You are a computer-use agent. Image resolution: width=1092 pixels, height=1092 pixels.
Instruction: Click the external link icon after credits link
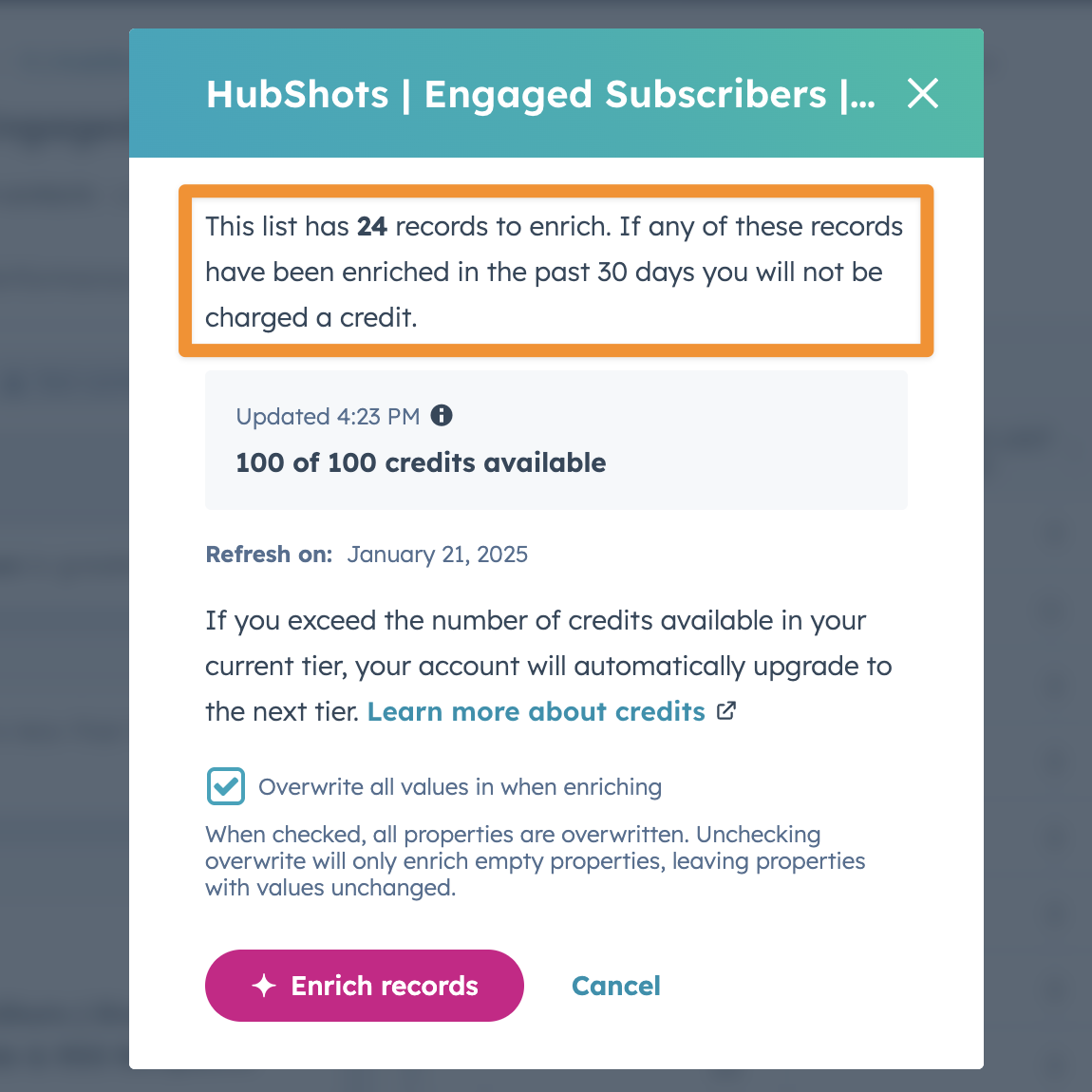point(726,711)
